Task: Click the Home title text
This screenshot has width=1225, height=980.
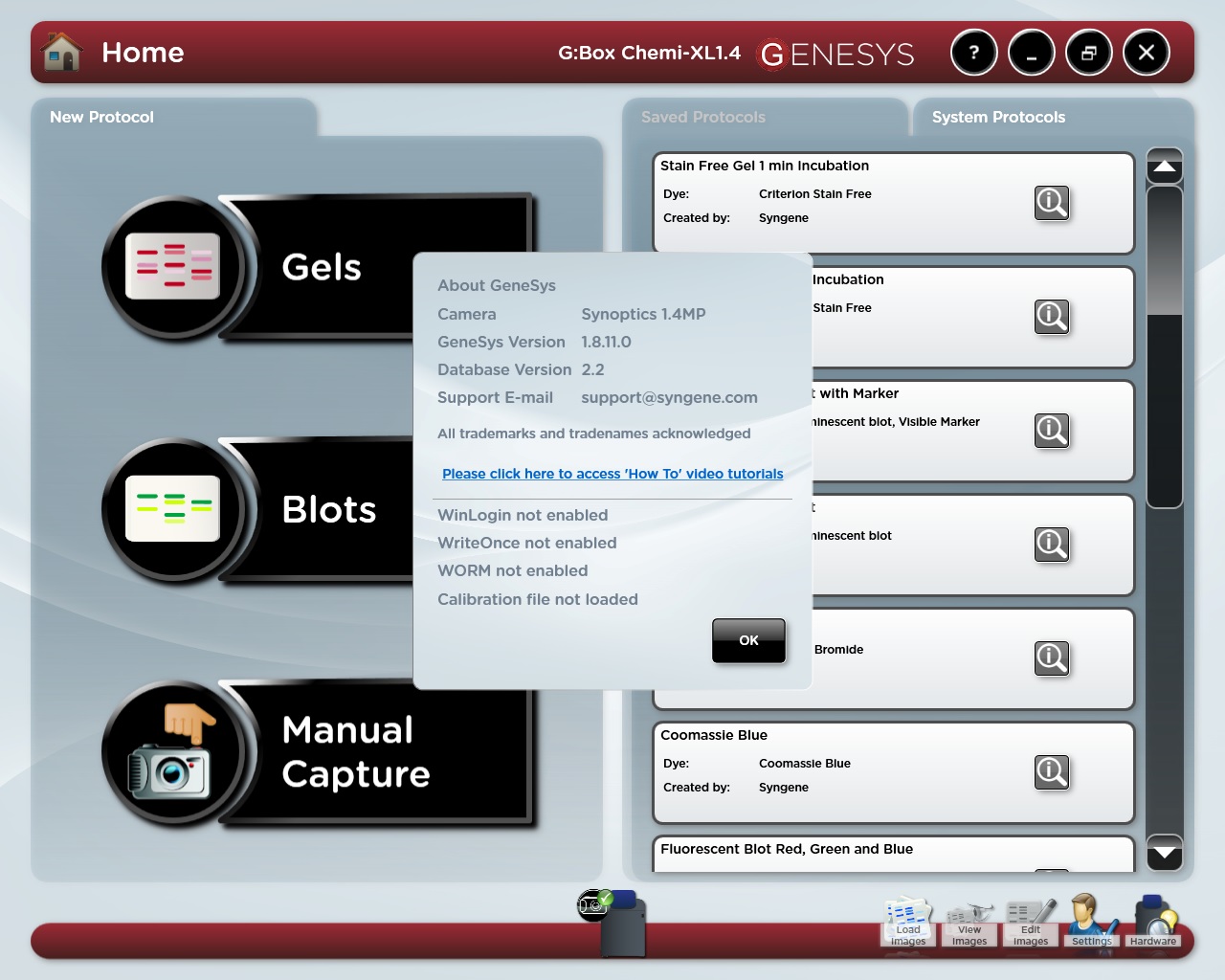Action: coord(143,53)
